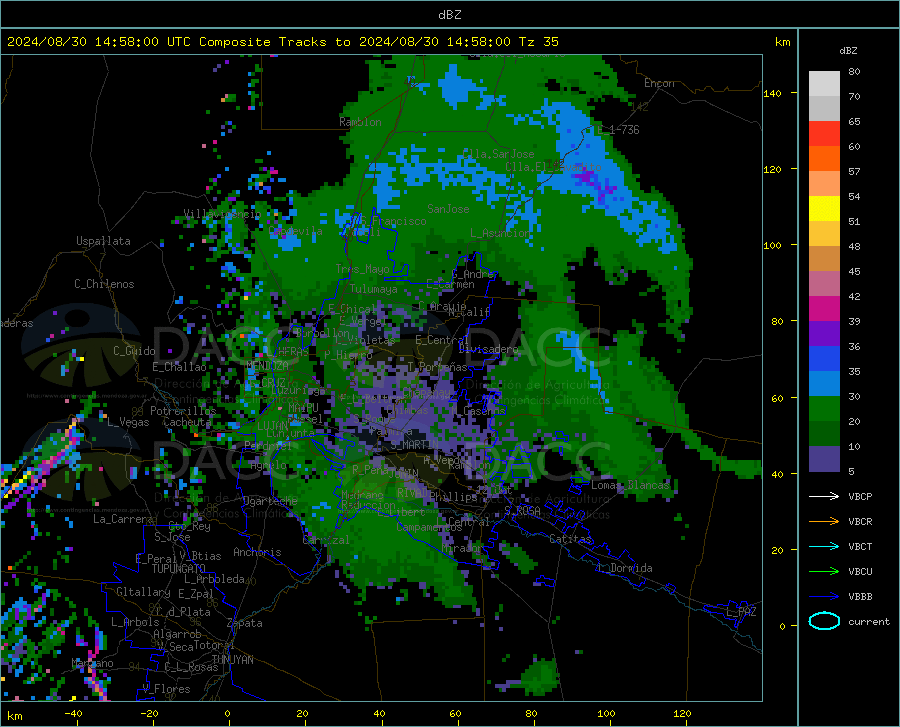900x727 pixels.
Task: Click the VBCP legend label
Action: click(860, 496)
